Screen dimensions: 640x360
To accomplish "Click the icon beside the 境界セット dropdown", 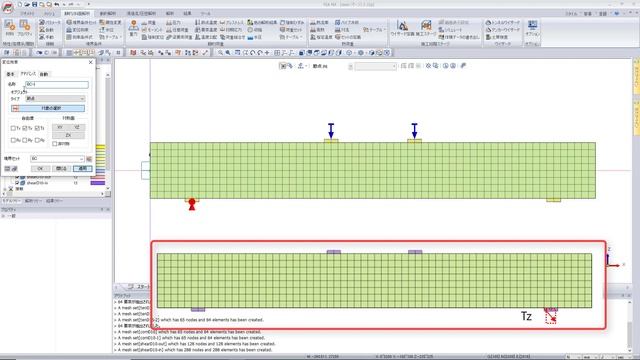I will tap(89, 159).
